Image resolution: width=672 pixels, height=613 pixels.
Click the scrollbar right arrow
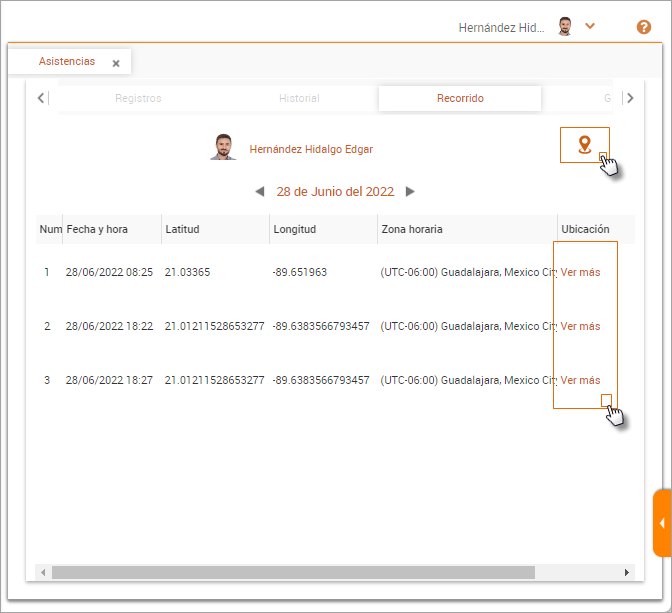(627, 572)
